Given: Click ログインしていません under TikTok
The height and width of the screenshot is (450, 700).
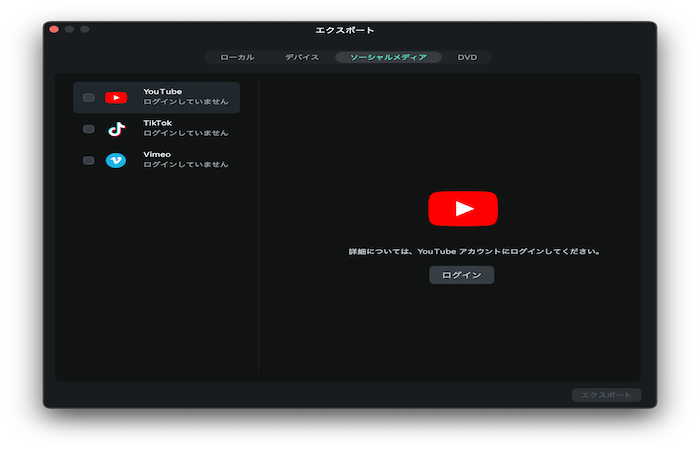Looking at the screenshot, I should (186, 133).
